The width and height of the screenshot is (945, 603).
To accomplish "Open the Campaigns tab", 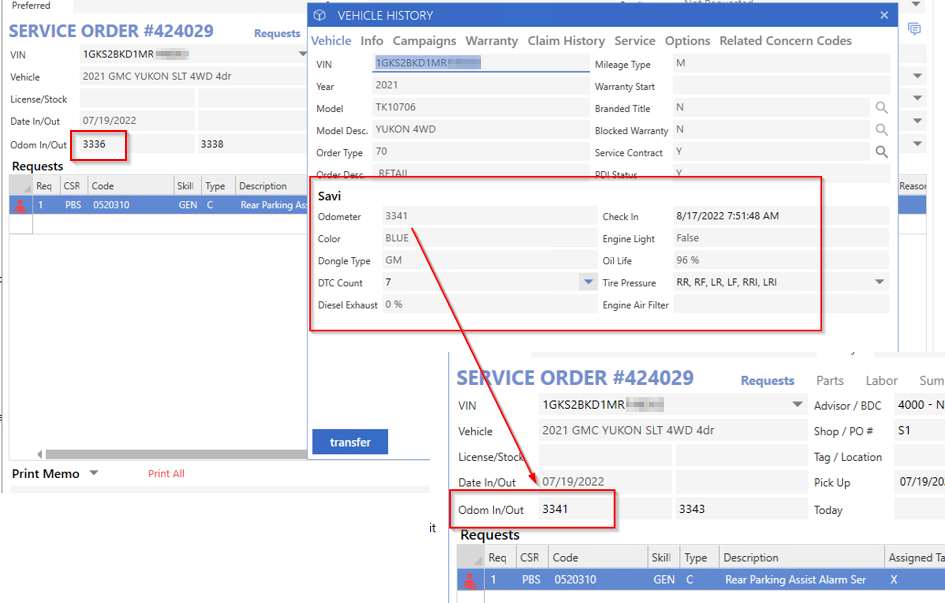I will pos(424,40).
